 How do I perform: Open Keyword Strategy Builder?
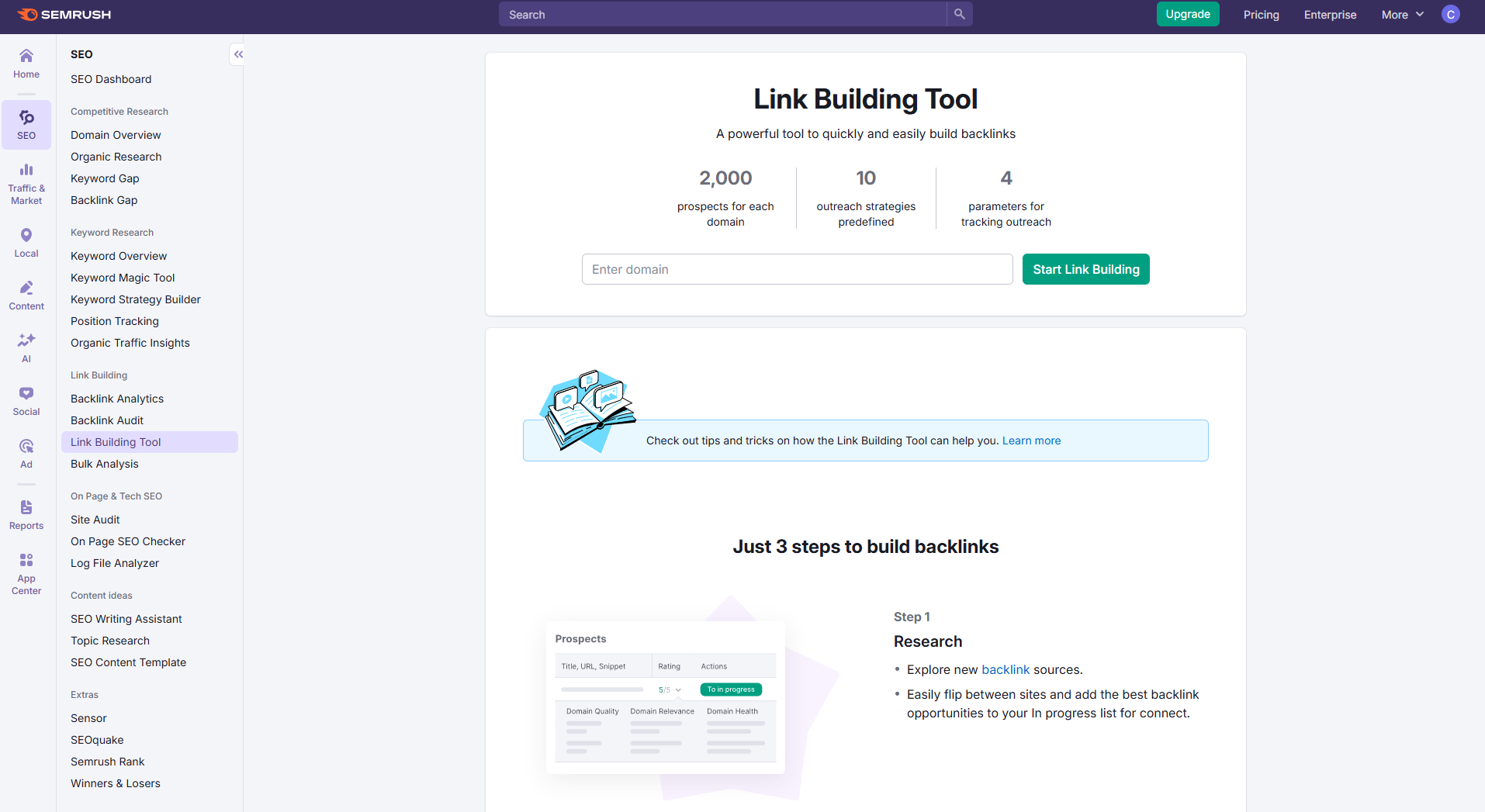click(x=136, y=299)
